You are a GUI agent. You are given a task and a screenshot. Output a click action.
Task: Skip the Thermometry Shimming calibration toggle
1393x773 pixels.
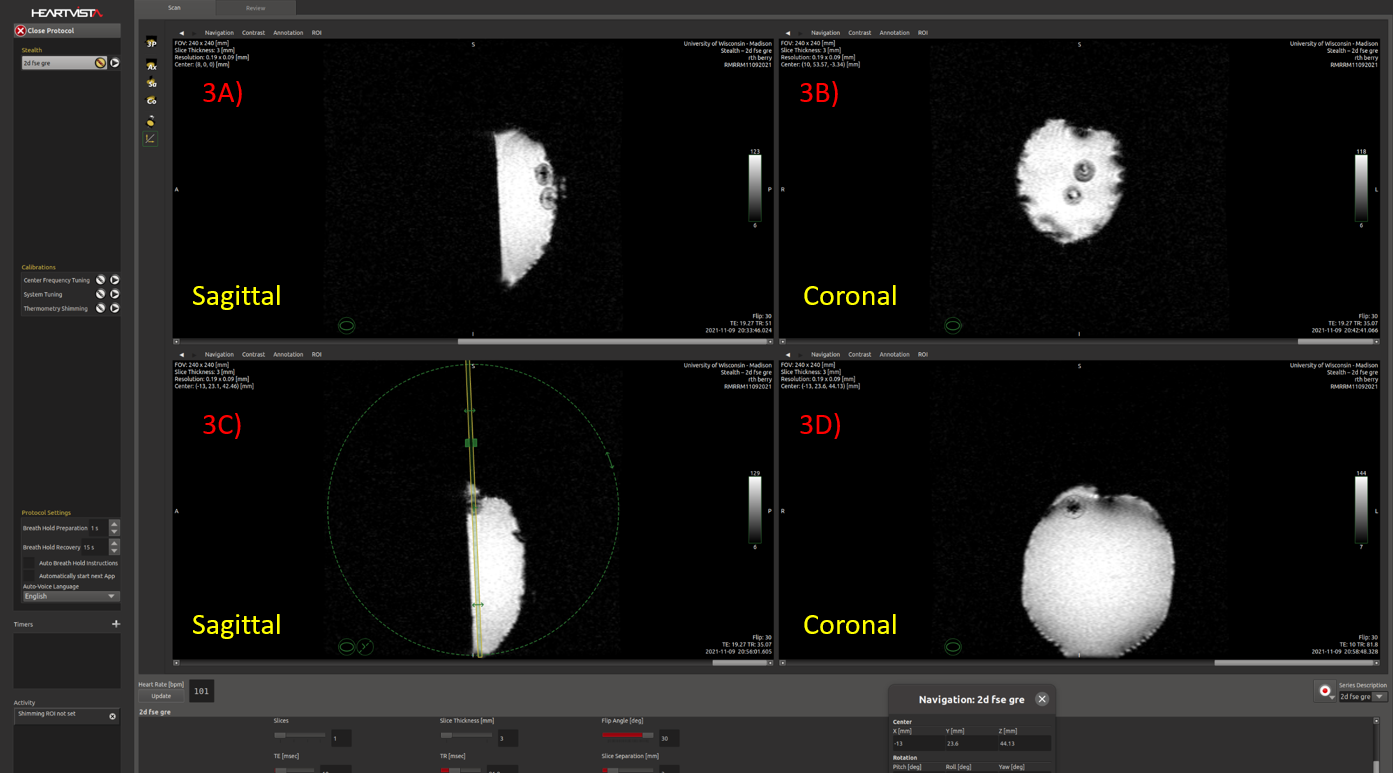tap(100, 308)
